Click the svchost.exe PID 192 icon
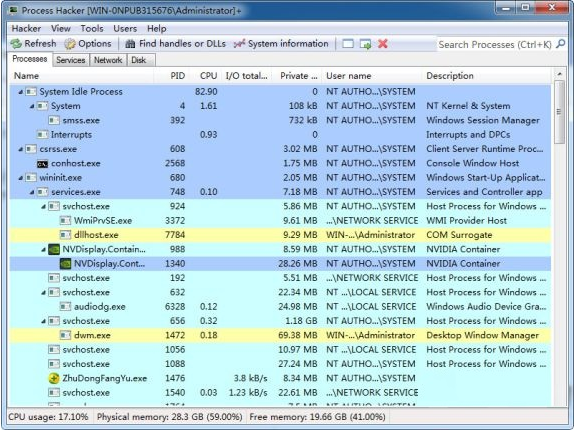Screen dimensions: 574x431 coord(54,278)
